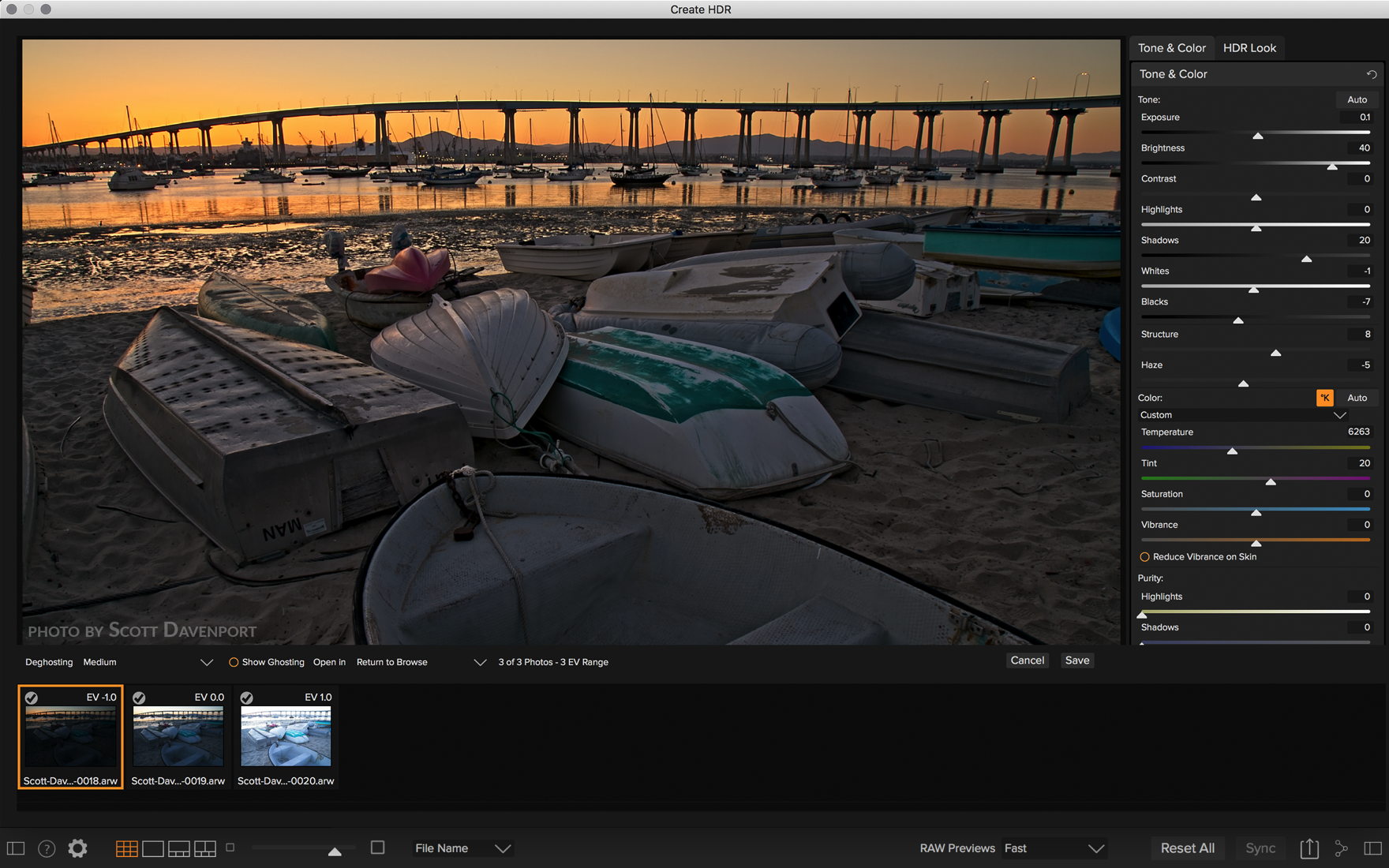Screen dimensions: 1389x868
Task: Toggle Reduce Vibrance on Skin
Action: click(x=1144, y=557)
